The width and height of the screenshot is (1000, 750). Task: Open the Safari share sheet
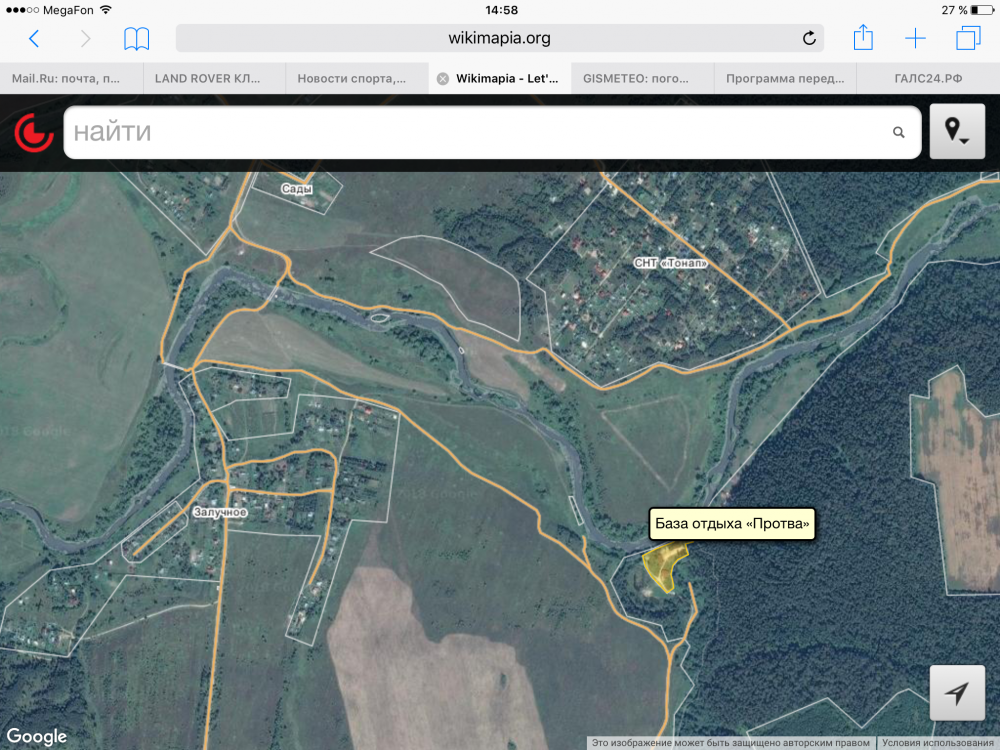click(863, 38)
